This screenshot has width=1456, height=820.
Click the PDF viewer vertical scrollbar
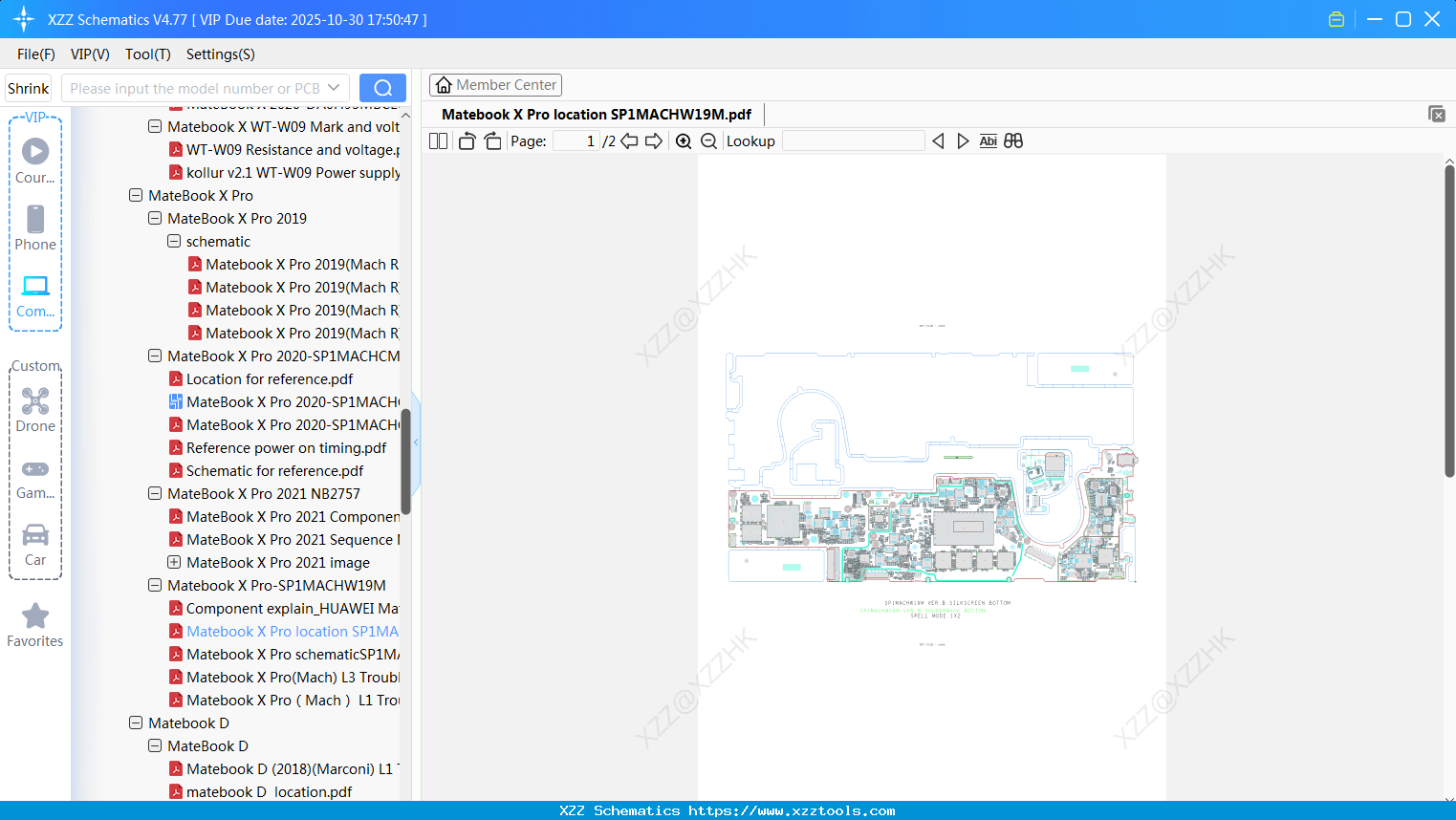pyautogui.click(x=1449, y=321)
